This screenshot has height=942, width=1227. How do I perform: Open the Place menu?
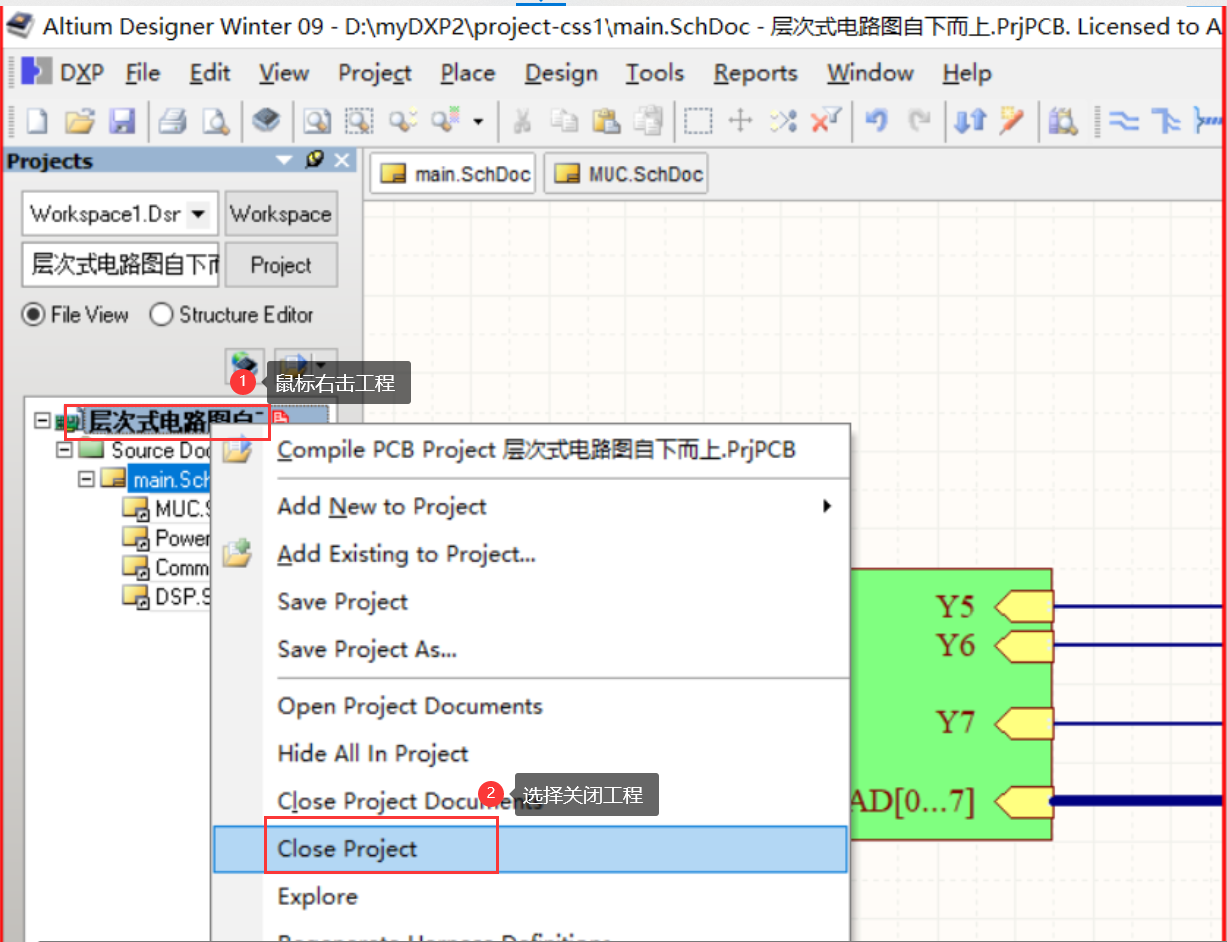coord(468,73)
